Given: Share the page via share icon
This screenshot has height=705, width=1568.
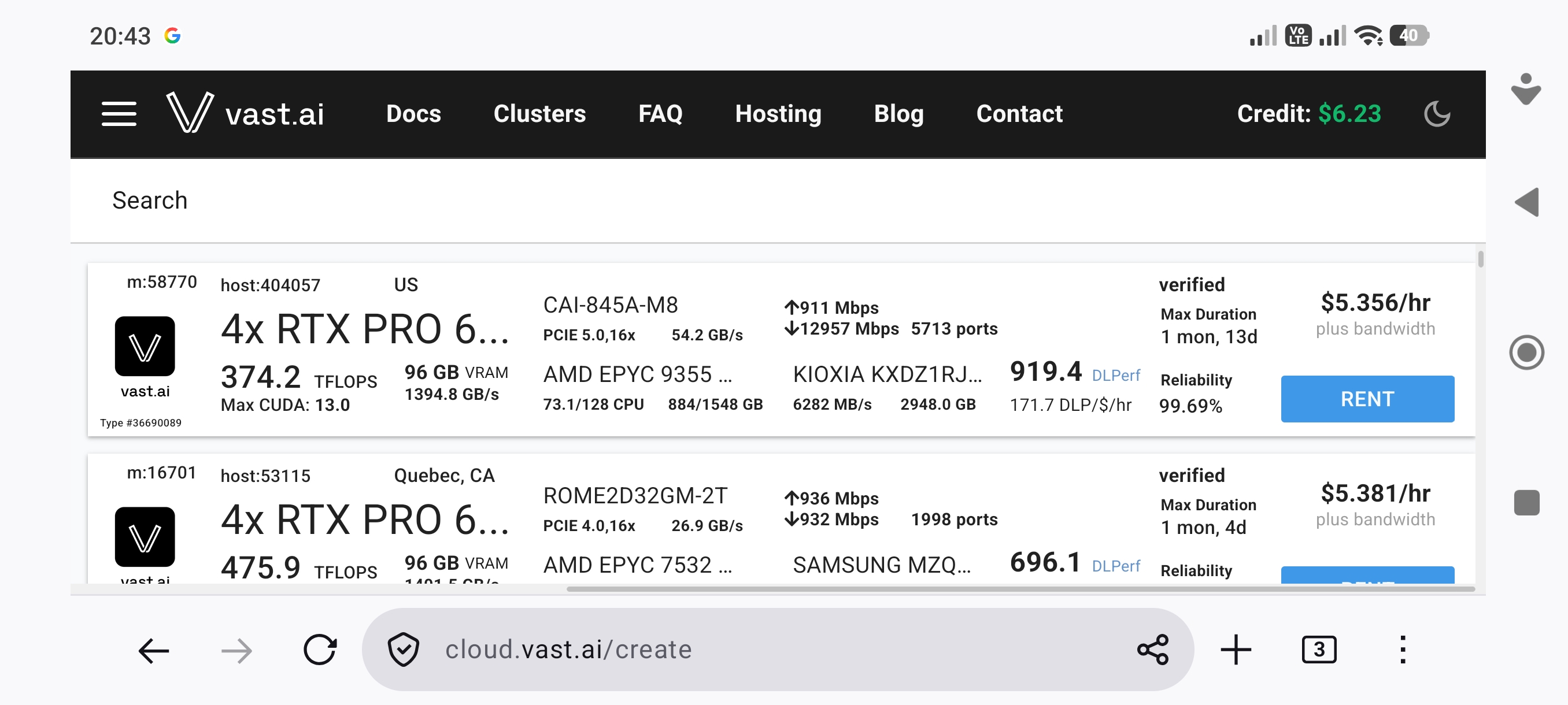Looking at the screenshot, I should (1152, 650).
